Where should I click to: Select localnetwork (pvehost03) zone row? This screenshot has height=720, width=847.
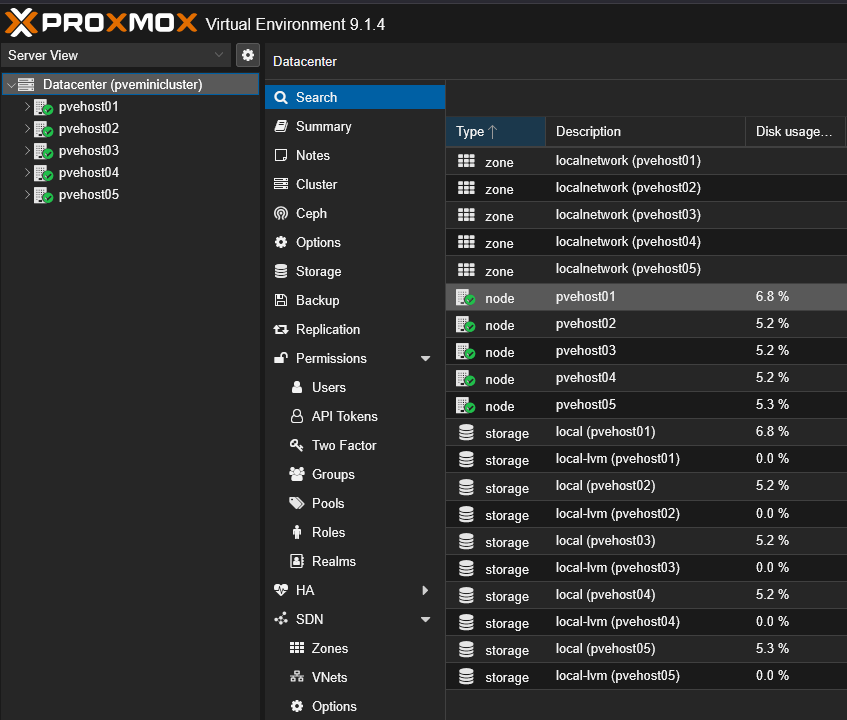(646, 215)
